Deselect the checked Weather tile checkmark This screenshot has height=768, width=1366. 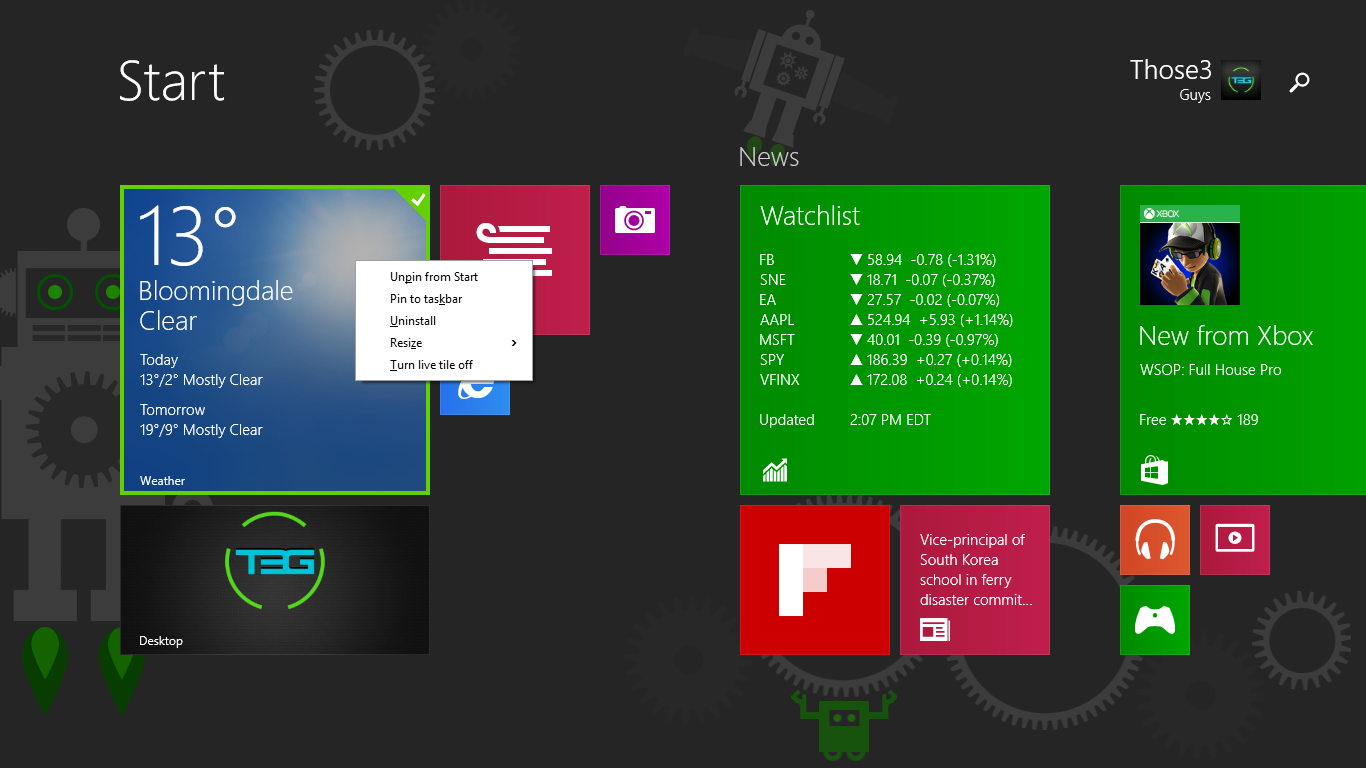418,199
